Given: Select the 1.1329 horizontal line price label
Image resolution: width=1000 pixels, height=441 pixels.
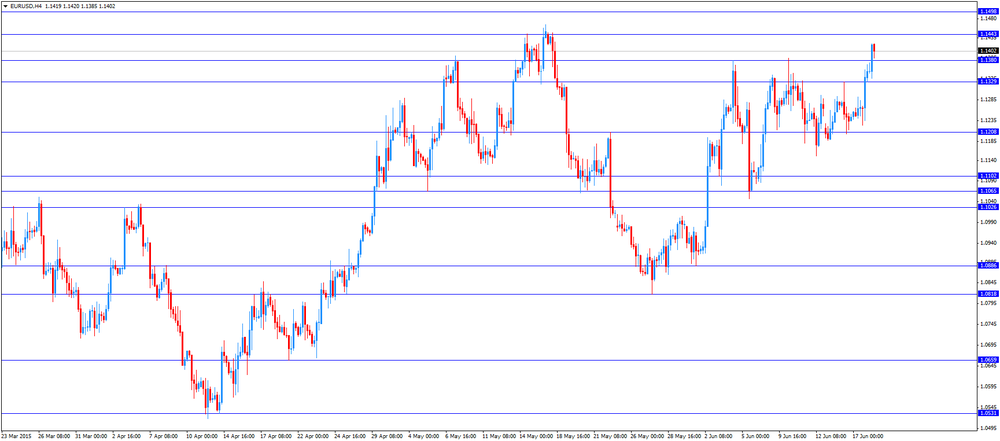Looking at the screenshot, I should (987, 82).
